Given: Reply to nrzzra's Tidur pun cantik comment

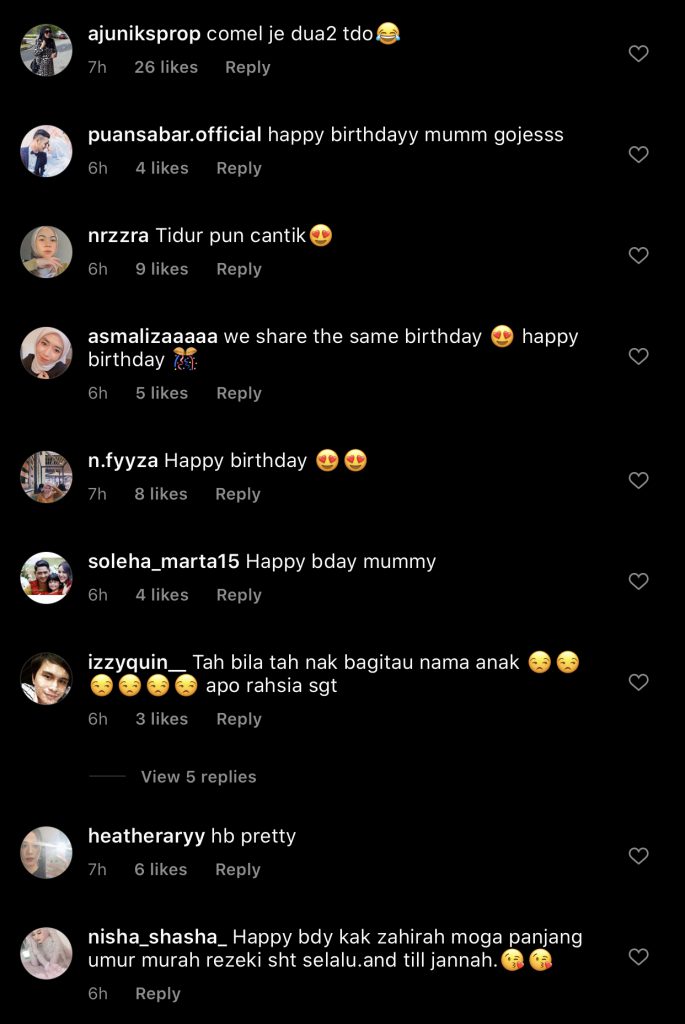Looking at the screenshot, I should click(238, 269).
